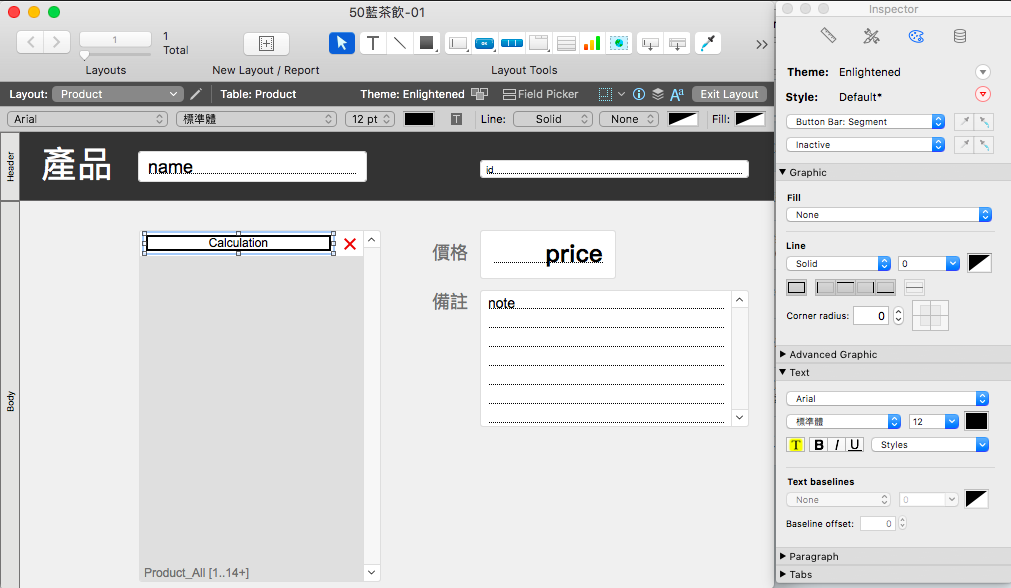This screenshot has height=588, width=1011.
Task: Toggle the left border only button
Action: (x=825, y=288)
